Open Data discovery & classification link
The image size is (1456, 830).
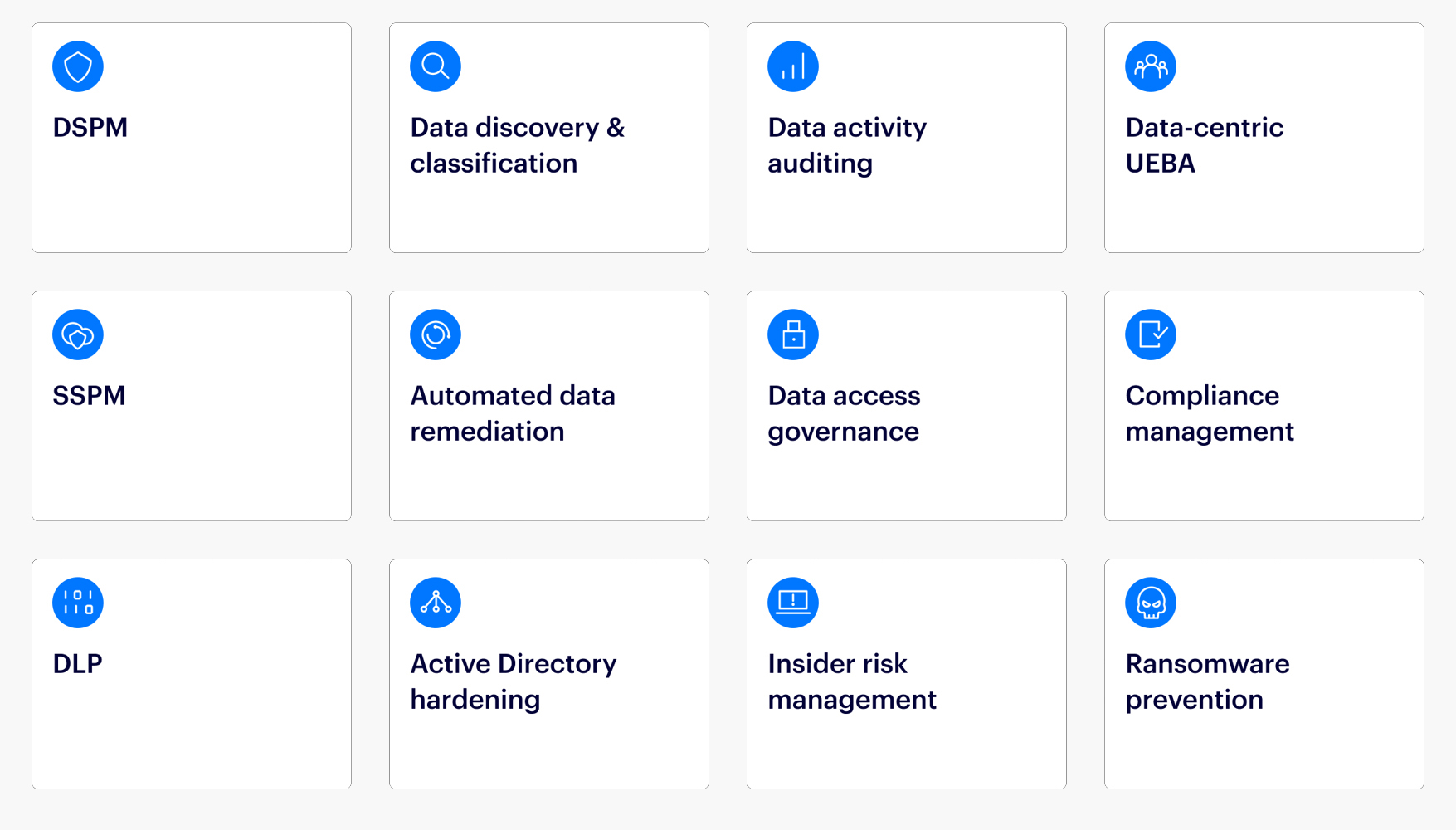click(x=517, y=145)
